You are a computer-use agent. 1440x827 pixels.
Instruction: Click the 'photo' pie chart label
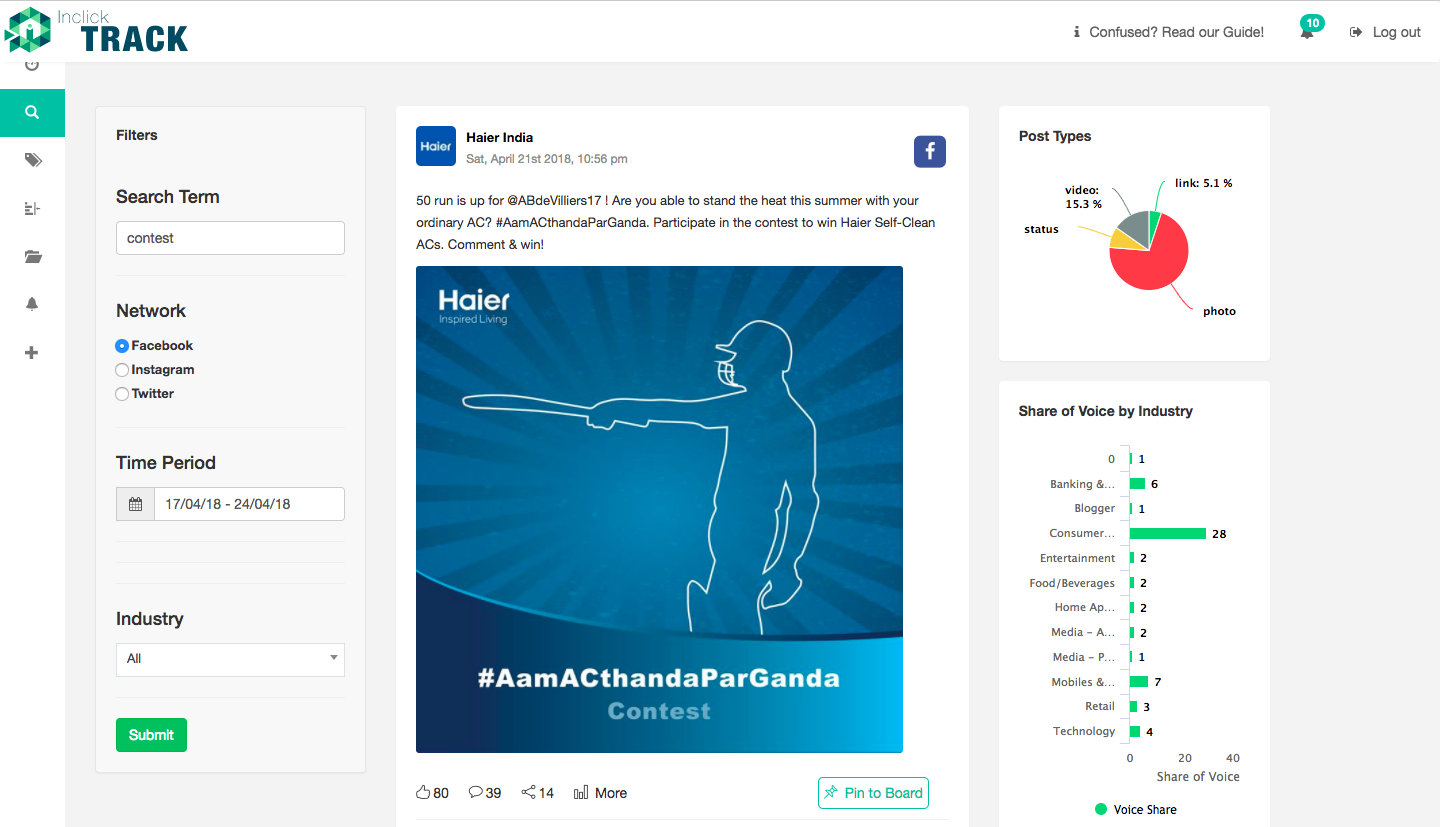[x=1219, y=311]
